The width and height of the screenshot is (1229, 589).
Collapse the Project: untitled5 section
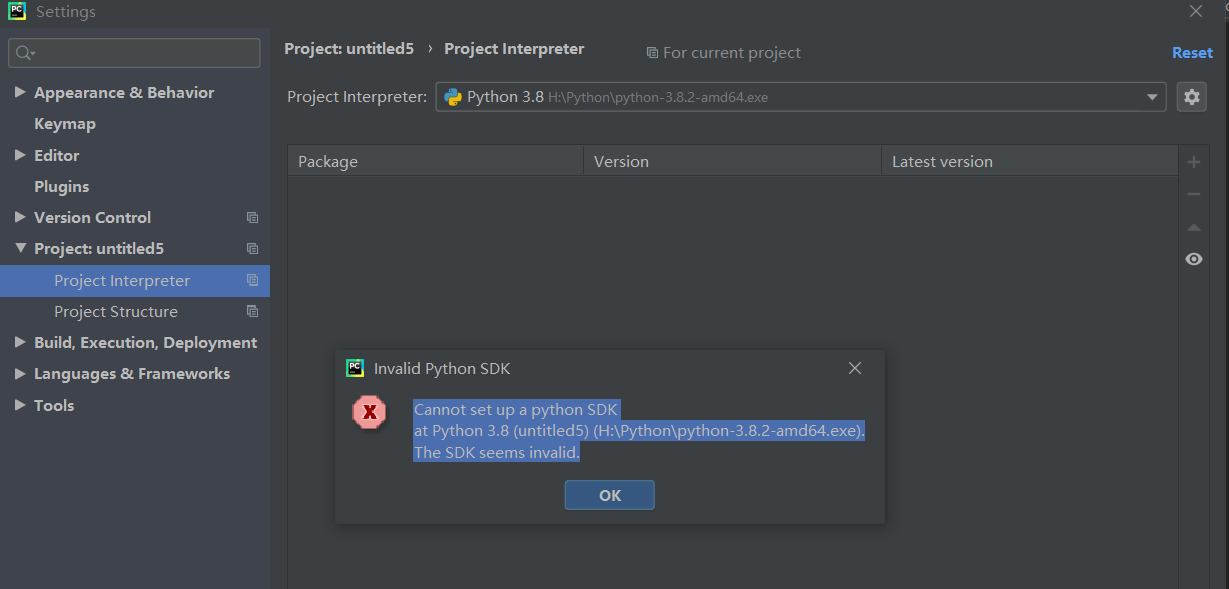pyautogui.click(x=20, y=249)
